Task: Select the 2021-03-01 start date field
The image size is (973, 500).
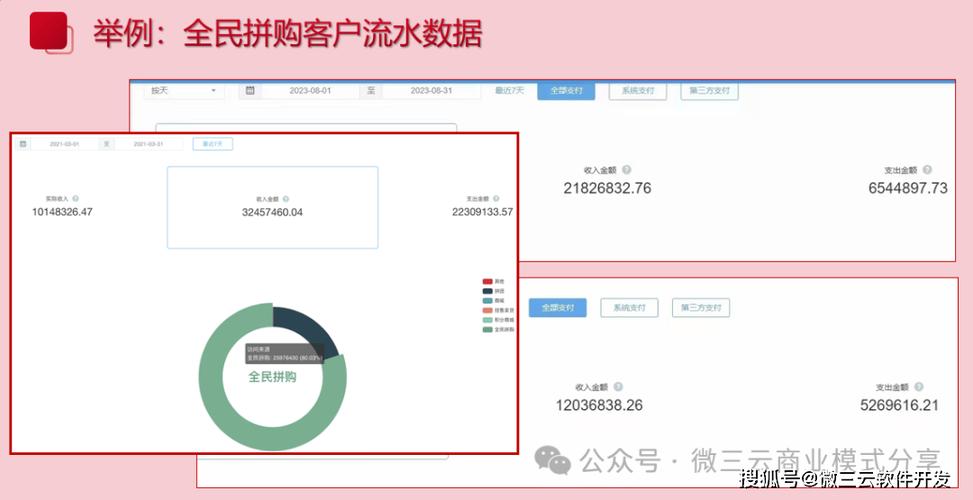Action: pos(65,144)
